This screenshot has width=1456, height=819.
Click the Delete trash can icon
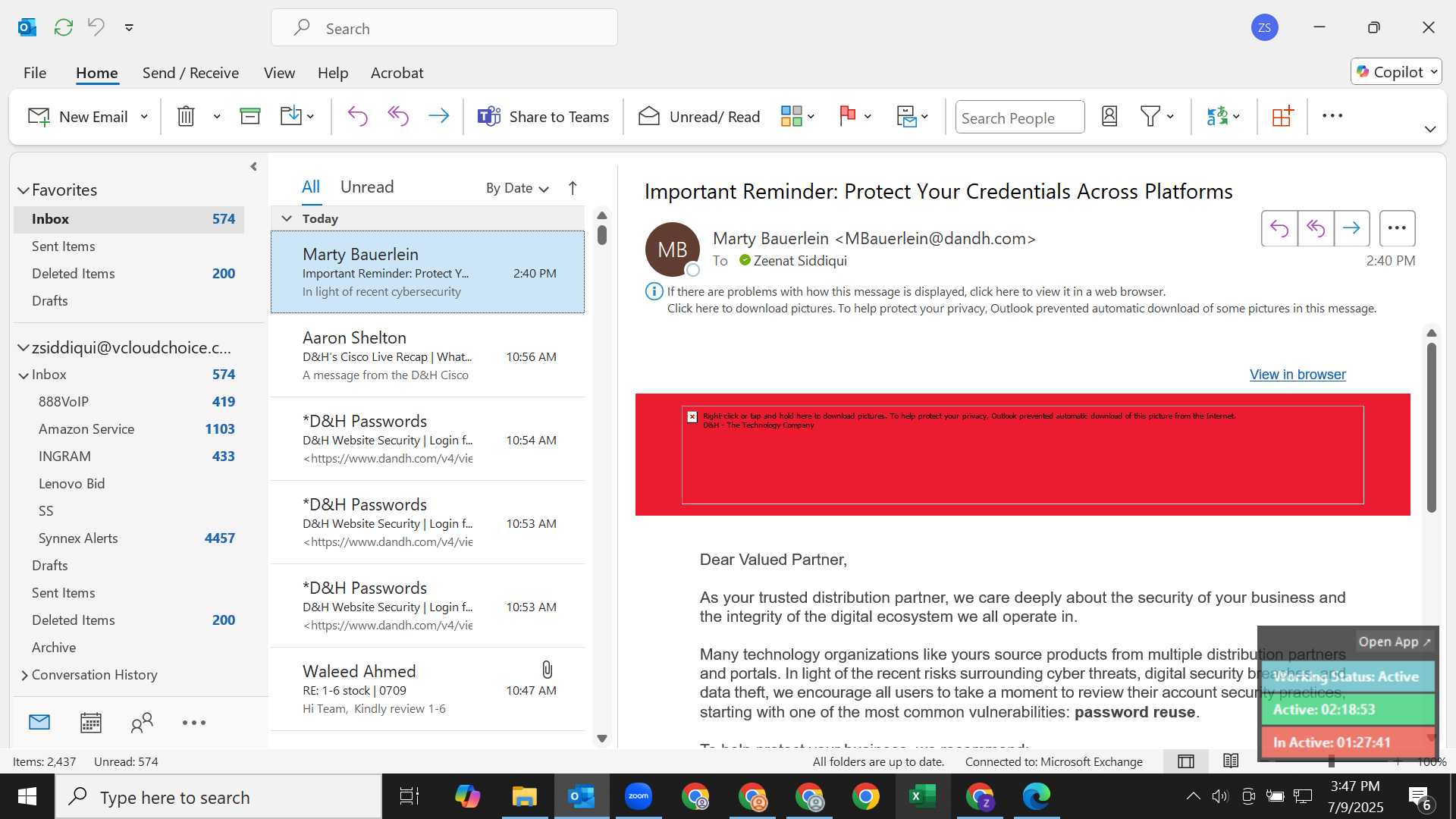coord(186,116)
